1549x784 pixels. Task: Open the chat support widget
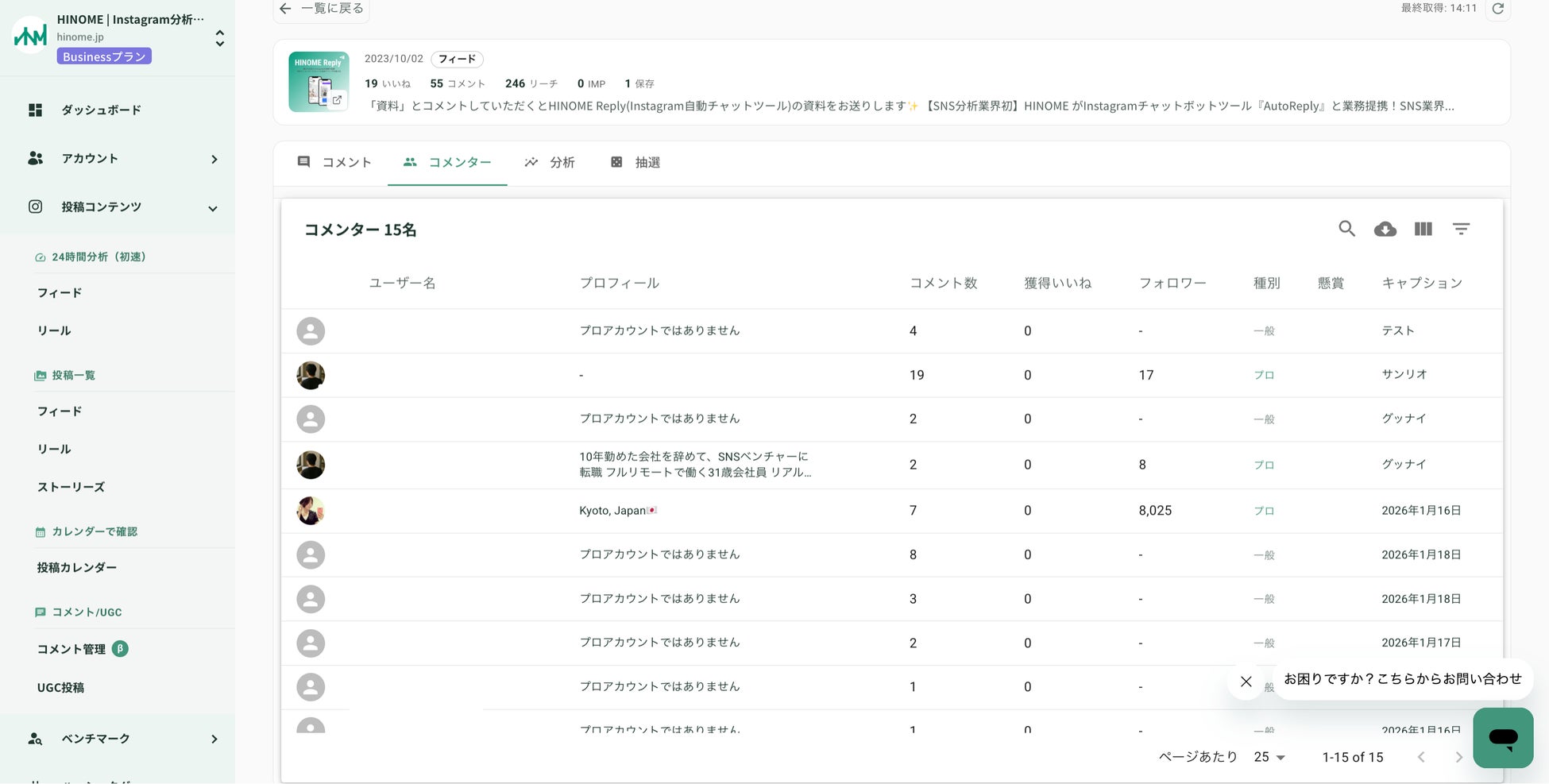tap(1502, 737)
